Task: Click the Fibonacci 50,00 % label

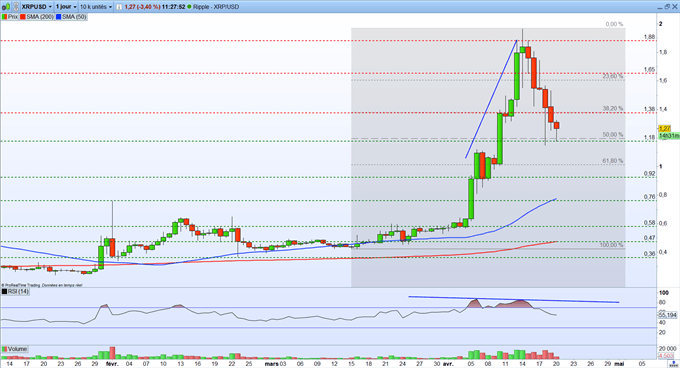Action: 613,135
